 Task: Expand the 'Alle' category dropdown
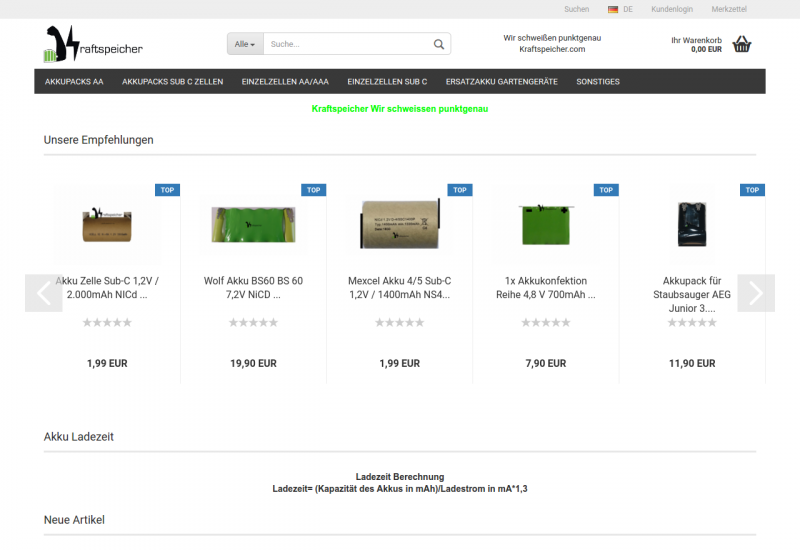tap(244, 44)
